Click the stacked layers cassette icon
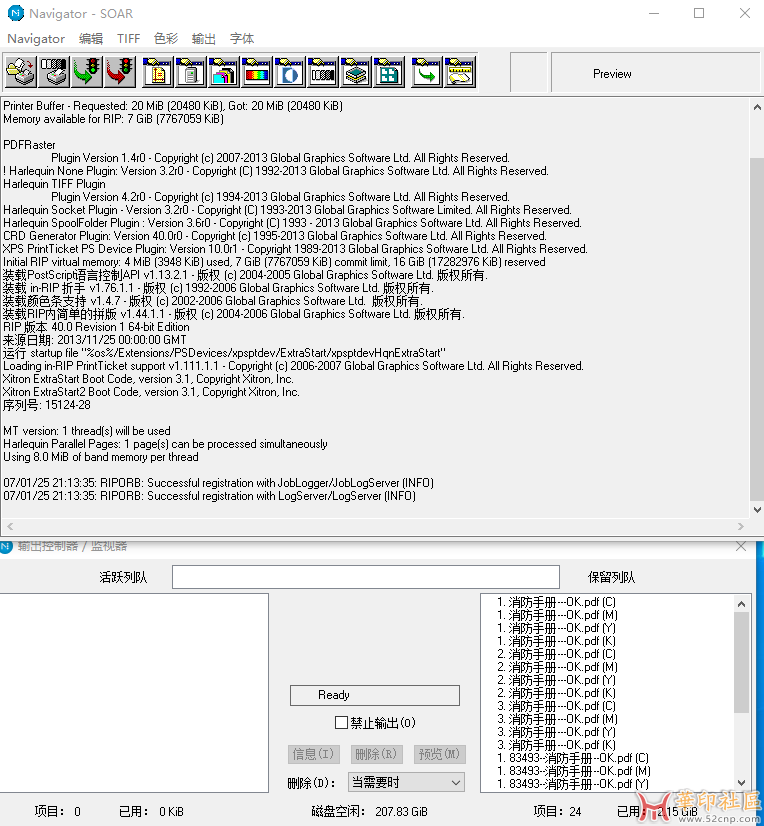Screen dimensions: 764x826 pyautogui.click(x=356, y=72)
